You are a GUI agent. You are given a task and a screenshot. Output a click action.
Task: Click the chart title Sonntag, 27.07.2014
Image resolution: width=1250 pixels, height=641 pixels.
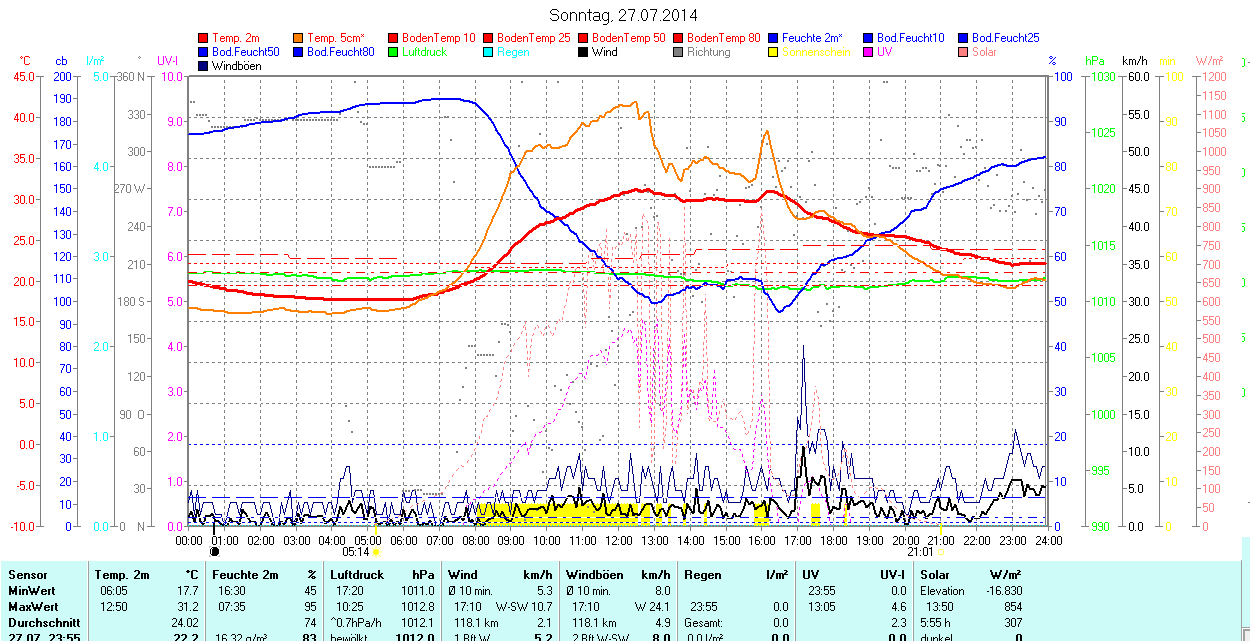click(x=623, y=15)
